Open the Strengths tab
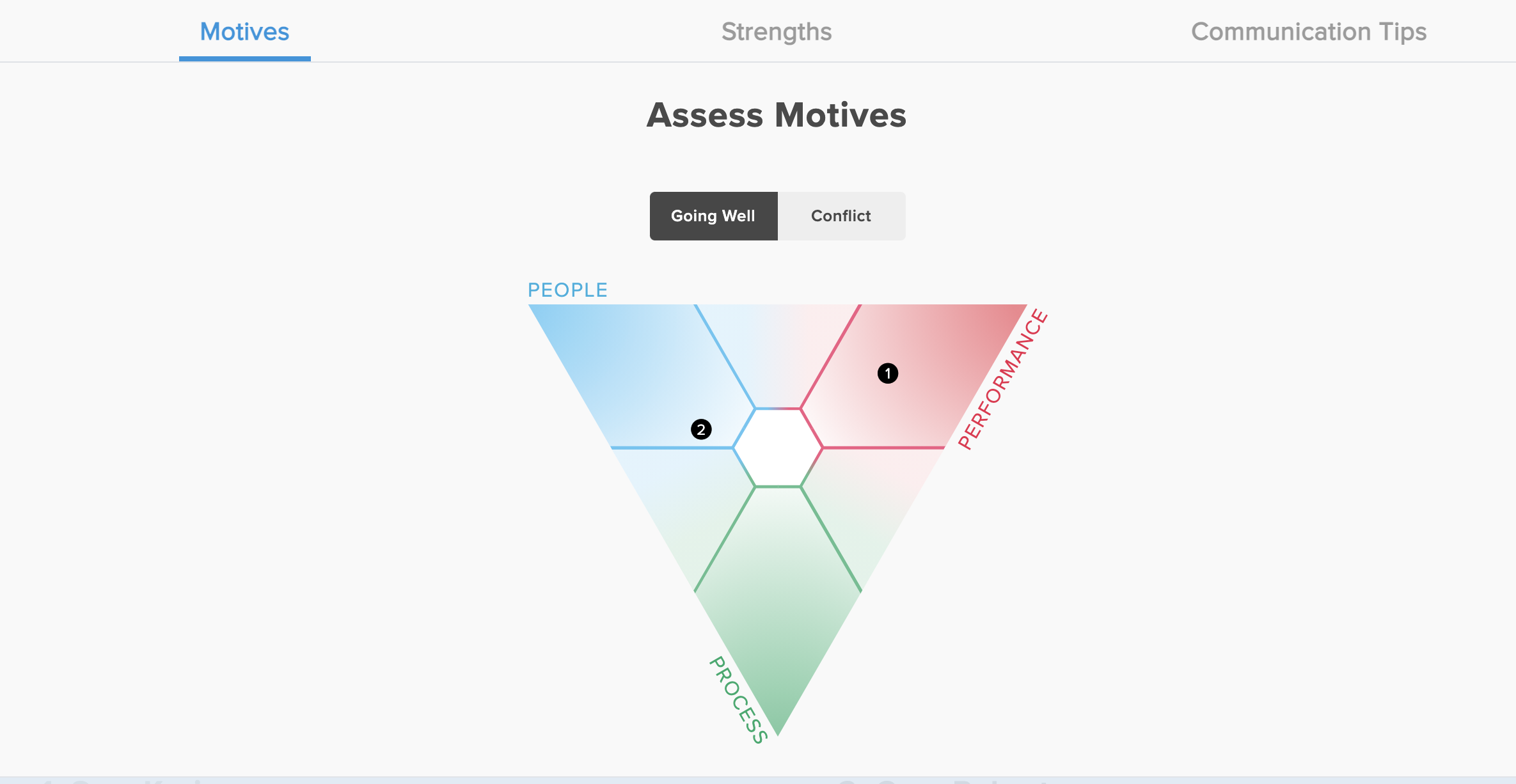This screenshot has height=784, width=1516. [776, 31]
